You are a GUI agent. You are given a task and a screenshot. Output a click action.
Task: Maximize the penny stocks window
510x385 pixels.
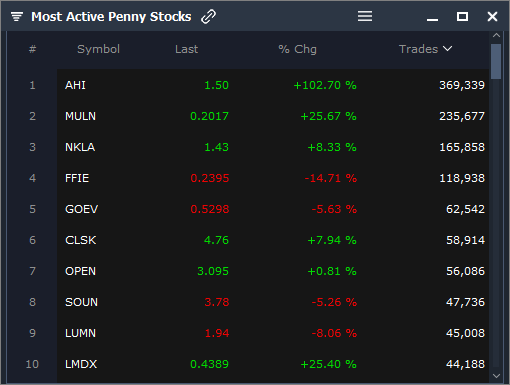click(462, 16)
